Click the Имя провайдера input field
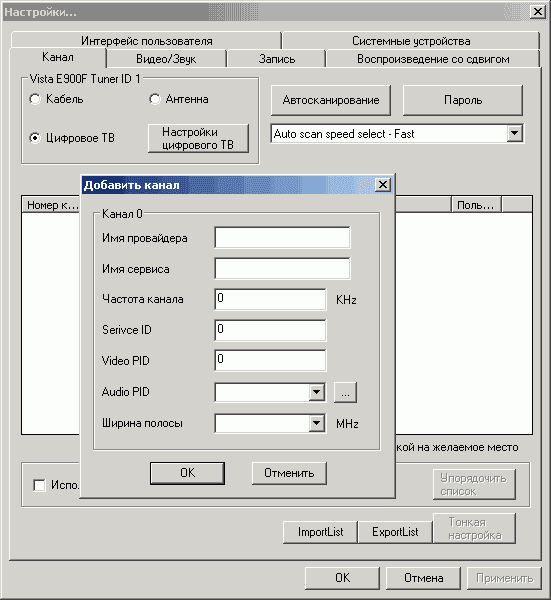 (282, 238)
